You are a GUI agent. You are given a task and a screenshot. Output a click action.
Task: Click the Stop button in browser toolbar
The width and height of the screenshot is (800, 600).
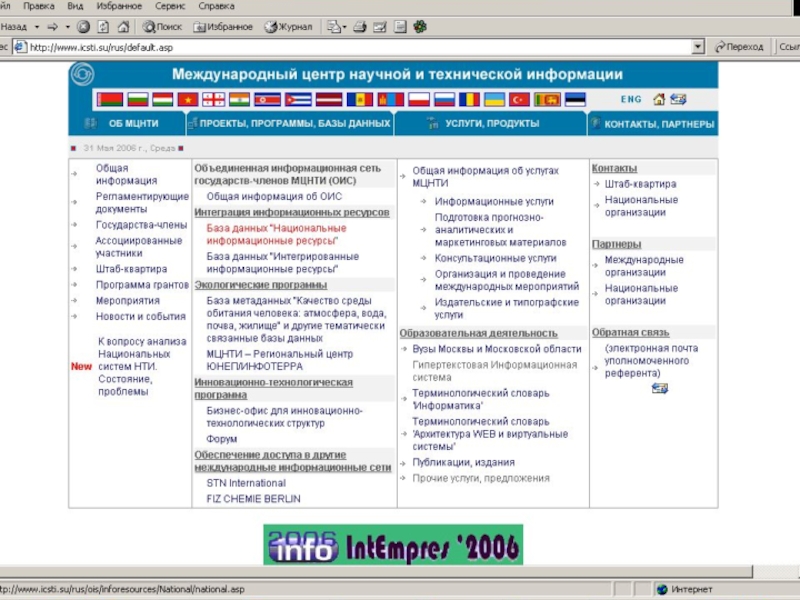point(83,27)
